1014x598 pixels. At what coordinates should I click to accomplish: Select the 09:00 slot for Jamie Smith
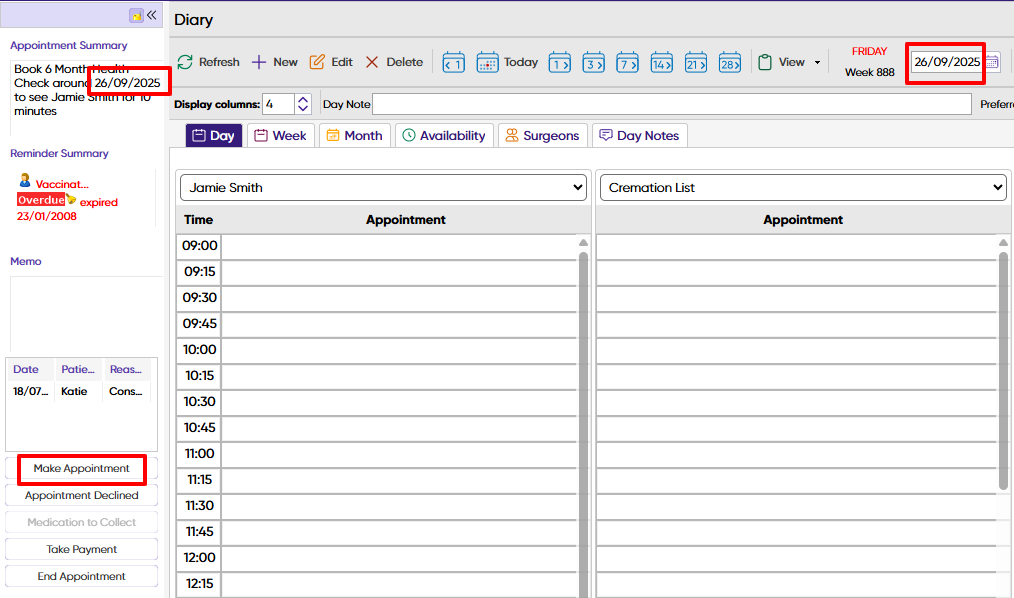tap(398, 246)
